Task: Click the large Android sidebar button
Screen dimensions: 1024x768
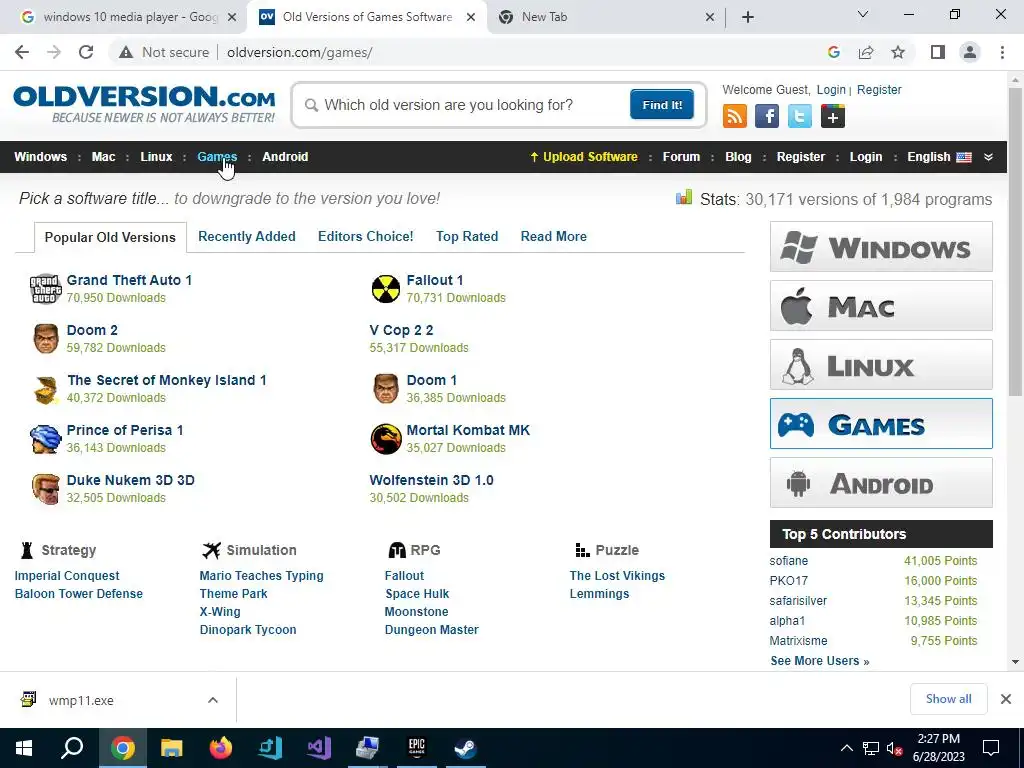Action: click(881, 483)
